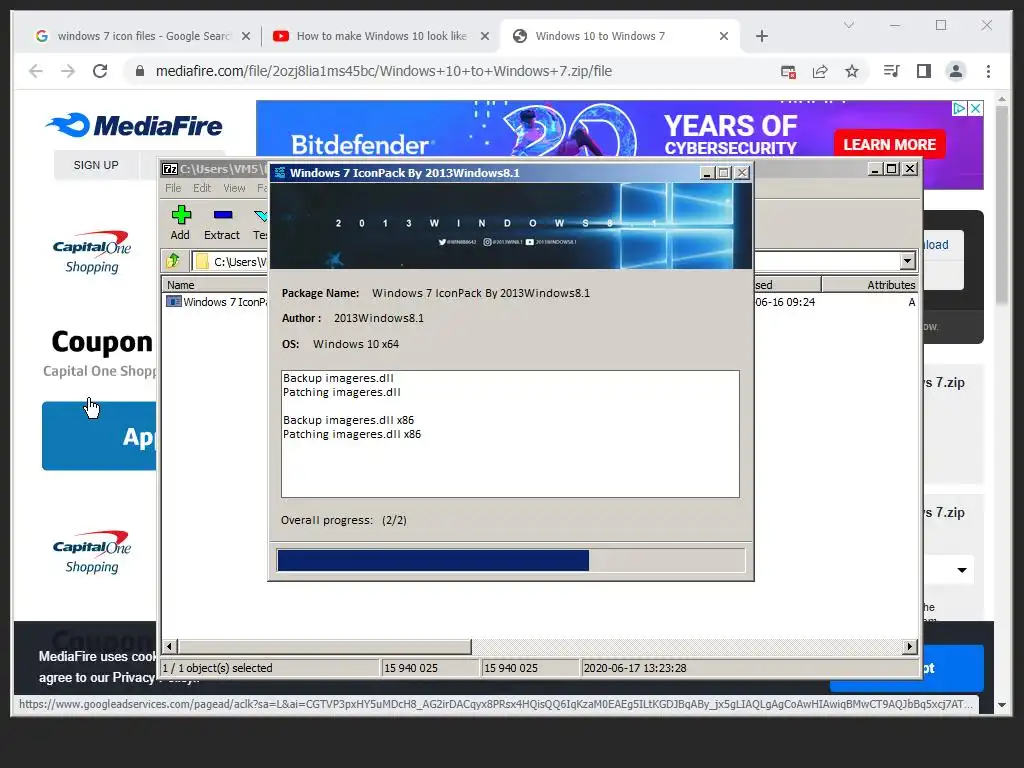Viewport: 1024px width, 768px height.
Task: Close the Windows 10 to Windows 7 tab
Action: click(724, 36)
